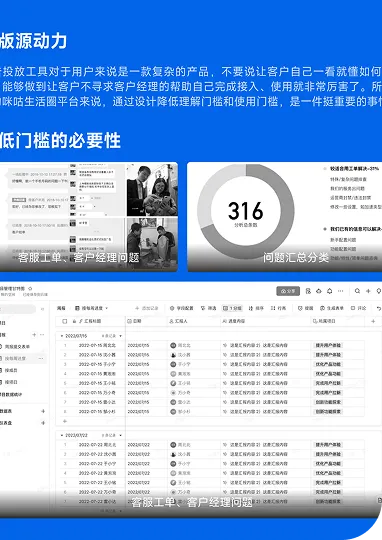The width and height of the screenshot is (382, 540).
Task: Click the 316 donut chart center
Action: (246, 211)
